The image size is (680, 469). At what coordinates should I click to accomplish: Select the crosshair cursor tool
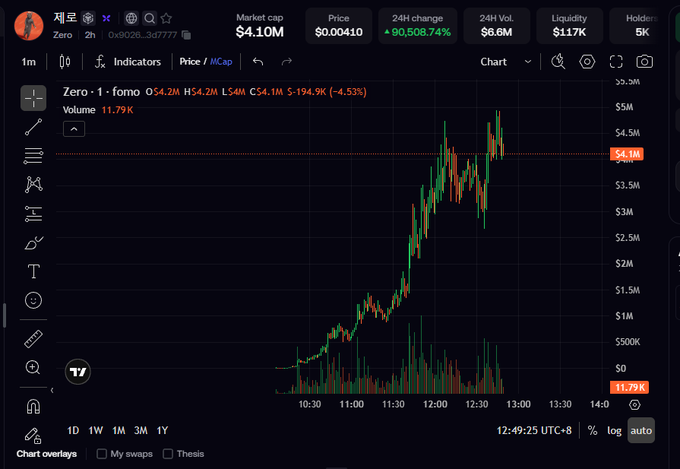click(33, 98)
